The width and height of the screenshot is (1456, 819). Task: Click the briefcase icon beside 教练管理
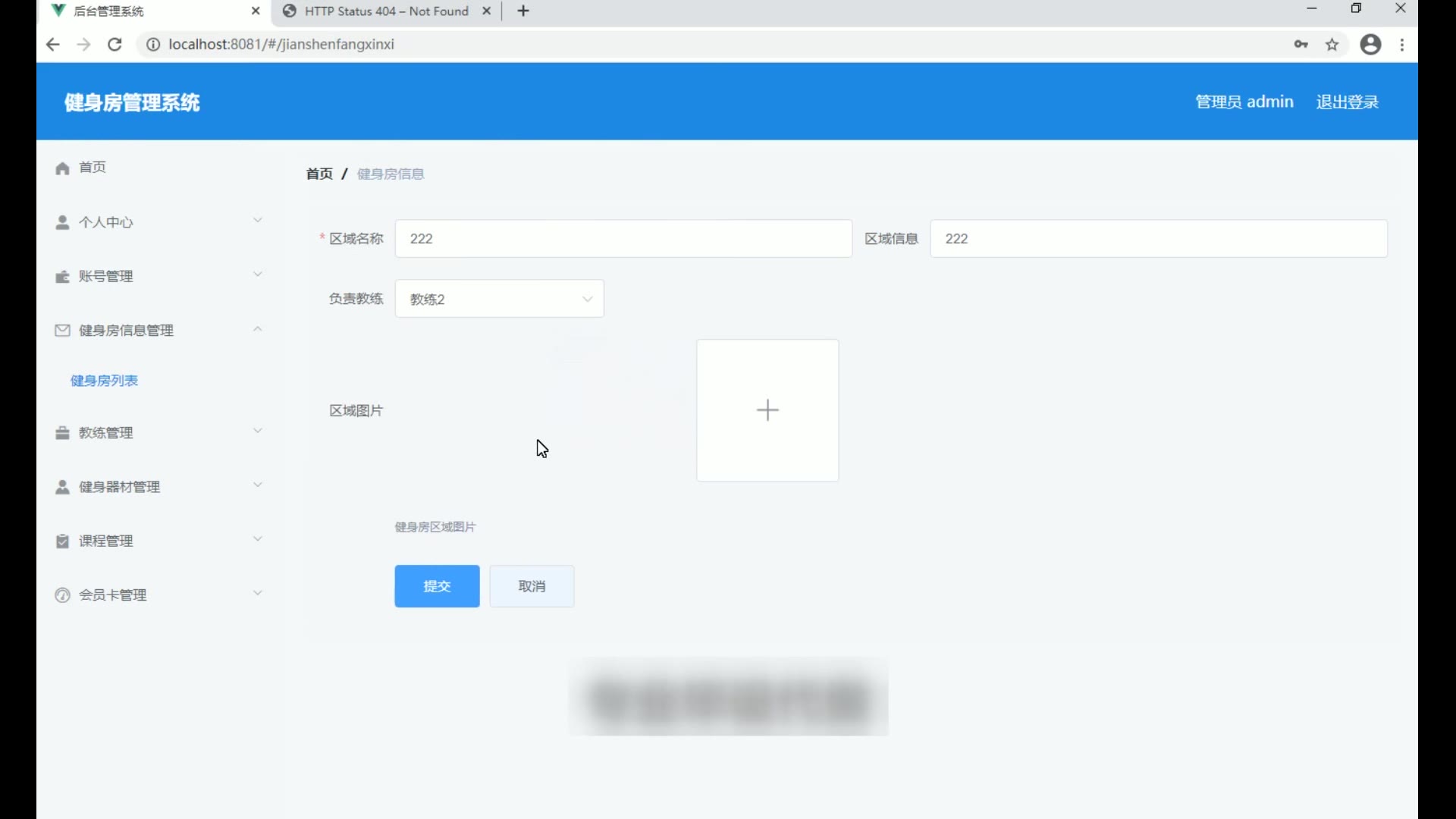(62, 433)
